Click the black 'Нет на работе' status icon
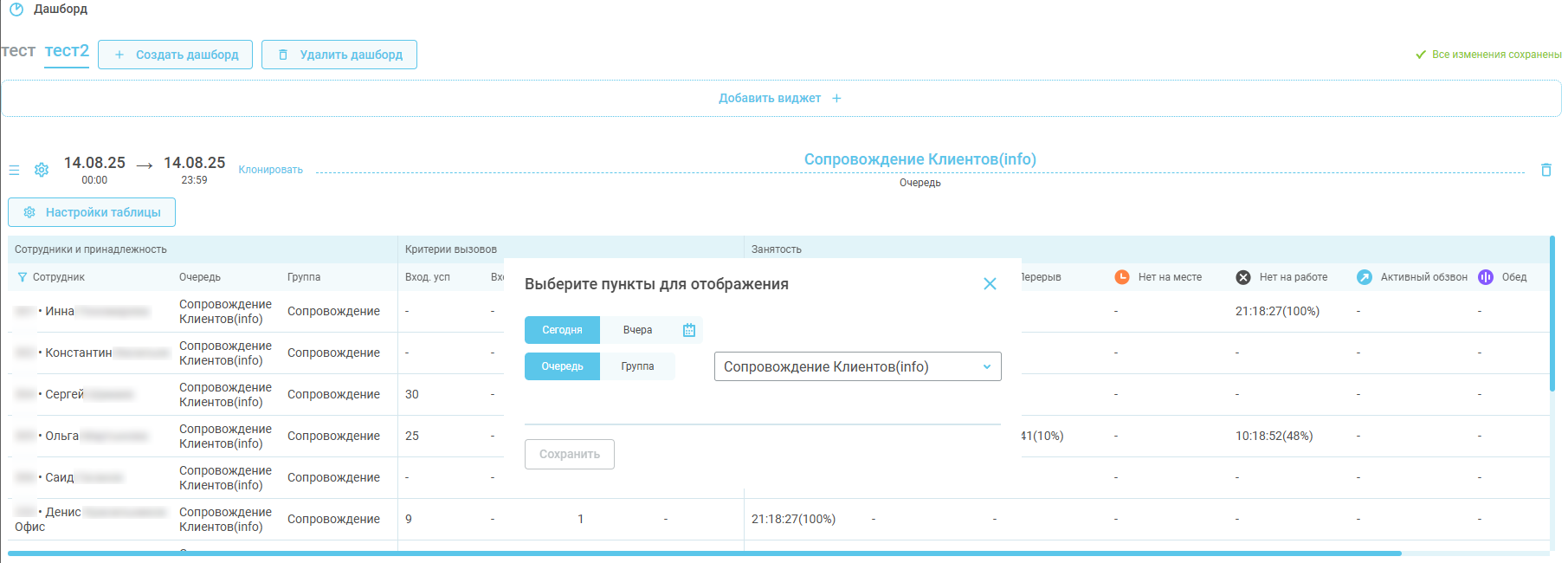Viewport: 1568px width, 563px height. point(1243,277)
